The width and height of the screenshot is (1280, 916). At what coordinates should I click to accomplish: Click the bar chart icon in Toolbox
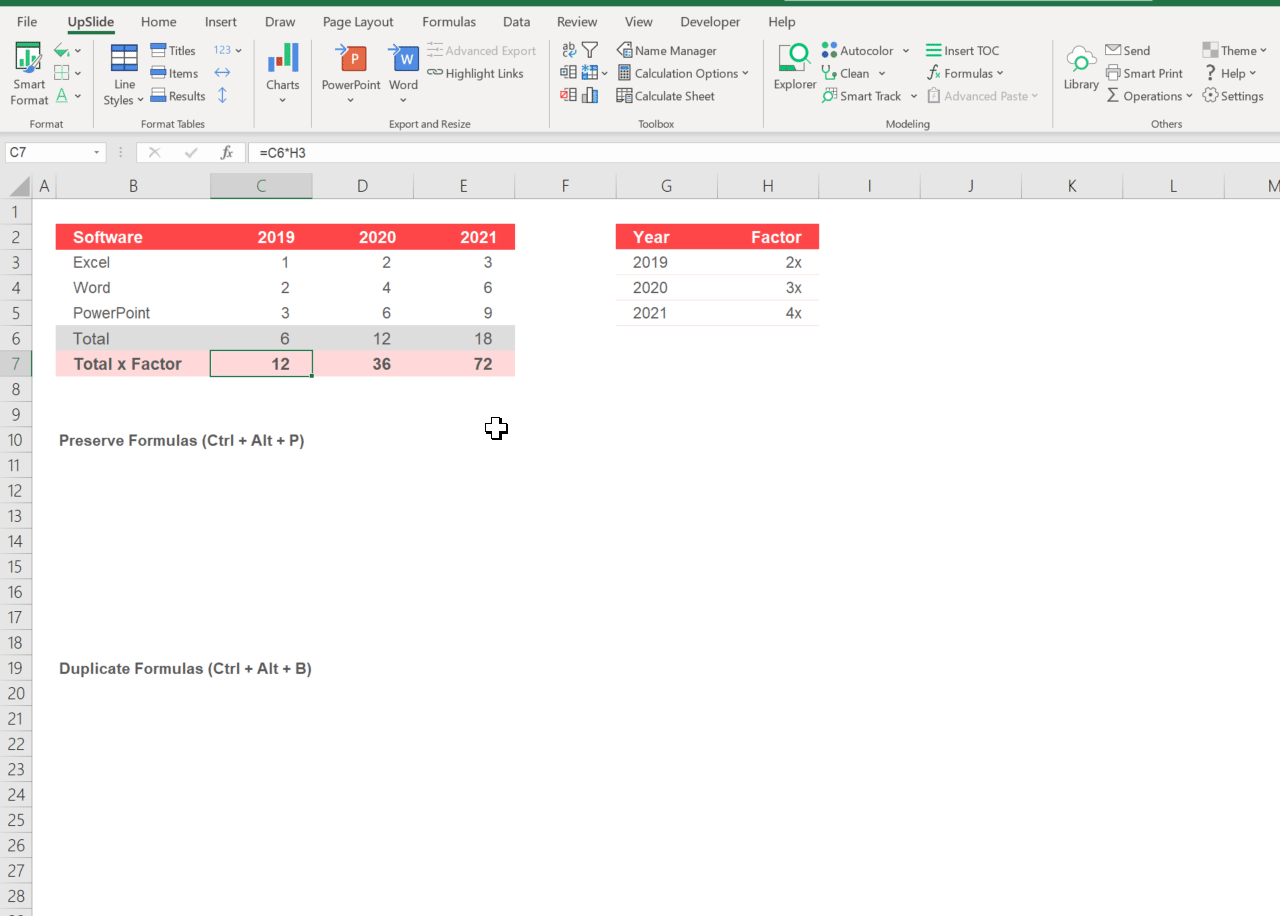(x=591, y=96)
